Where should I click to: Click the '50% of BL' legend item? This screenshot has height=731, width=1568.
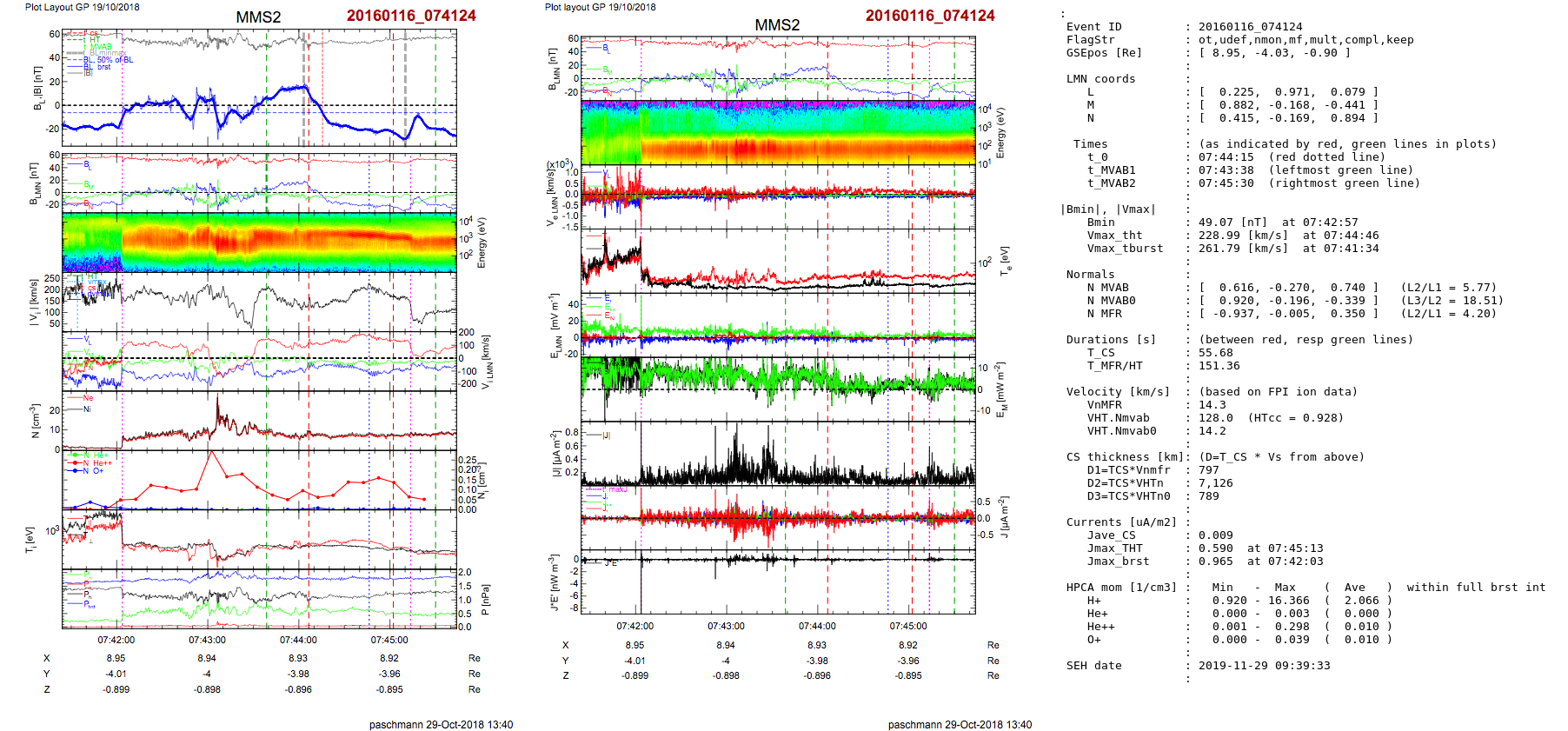click(115, 60)
